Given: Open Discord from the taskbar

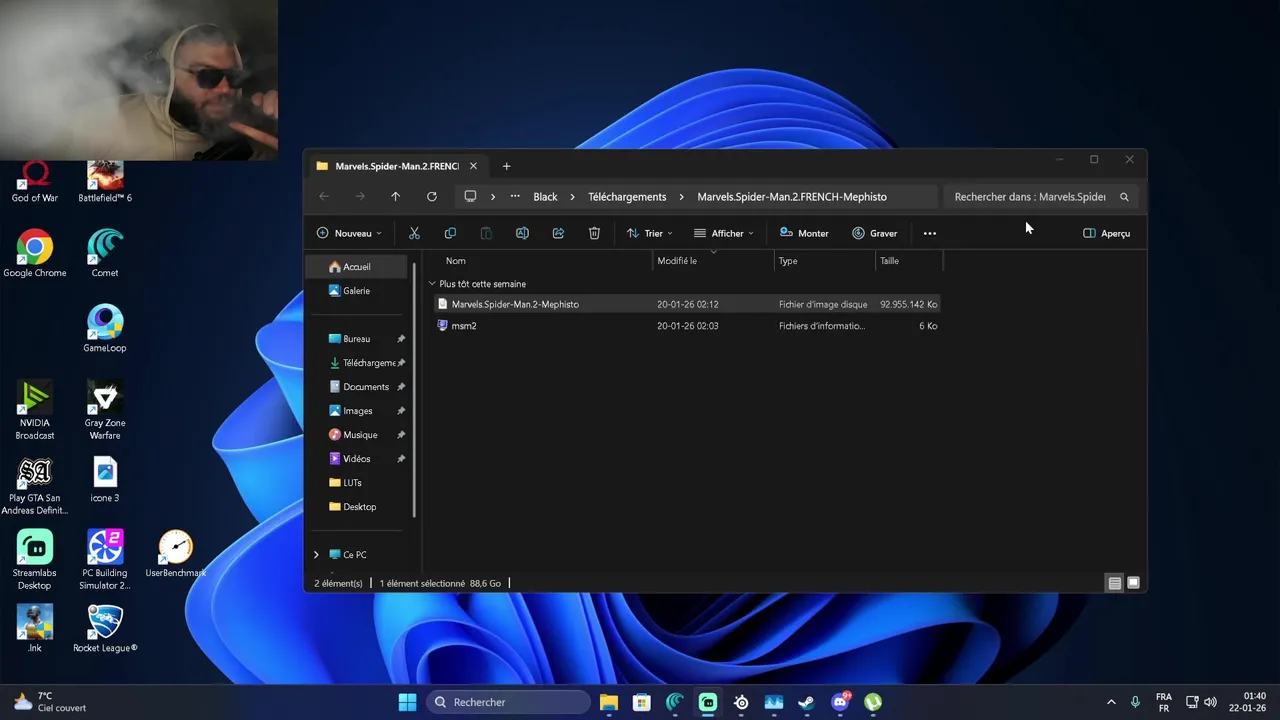Looking at the screenshot, I should [x=840, y=702].
